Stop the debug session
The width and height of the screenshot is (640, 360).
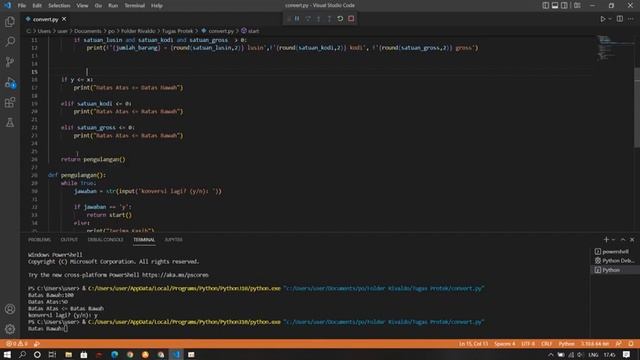pos(351,19)
